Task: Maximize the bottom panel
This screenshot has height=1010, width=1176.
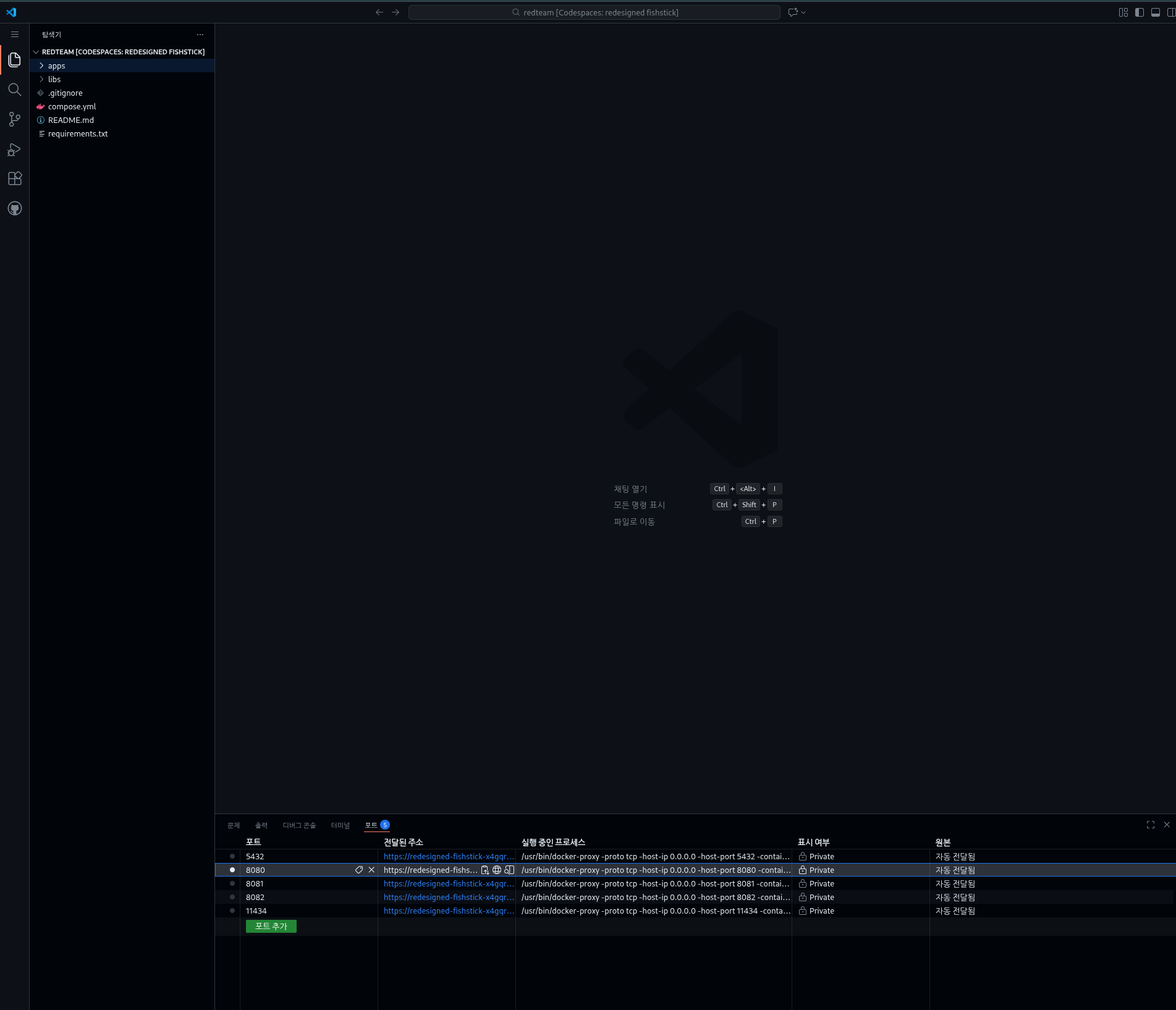Action: [x=1151, y=825]
